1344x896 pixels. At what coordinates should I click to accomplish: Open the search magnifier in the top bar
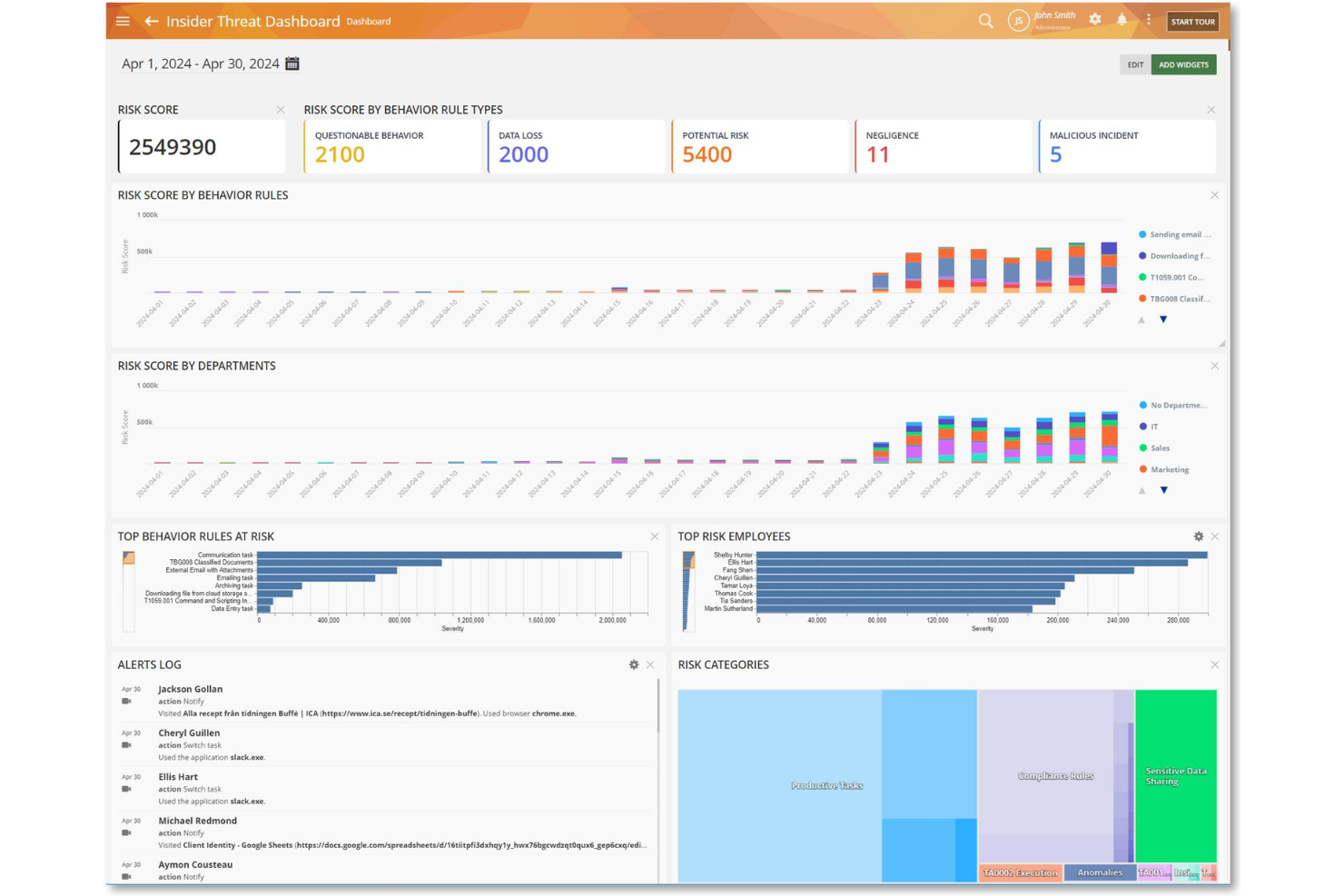click(985, 20)
